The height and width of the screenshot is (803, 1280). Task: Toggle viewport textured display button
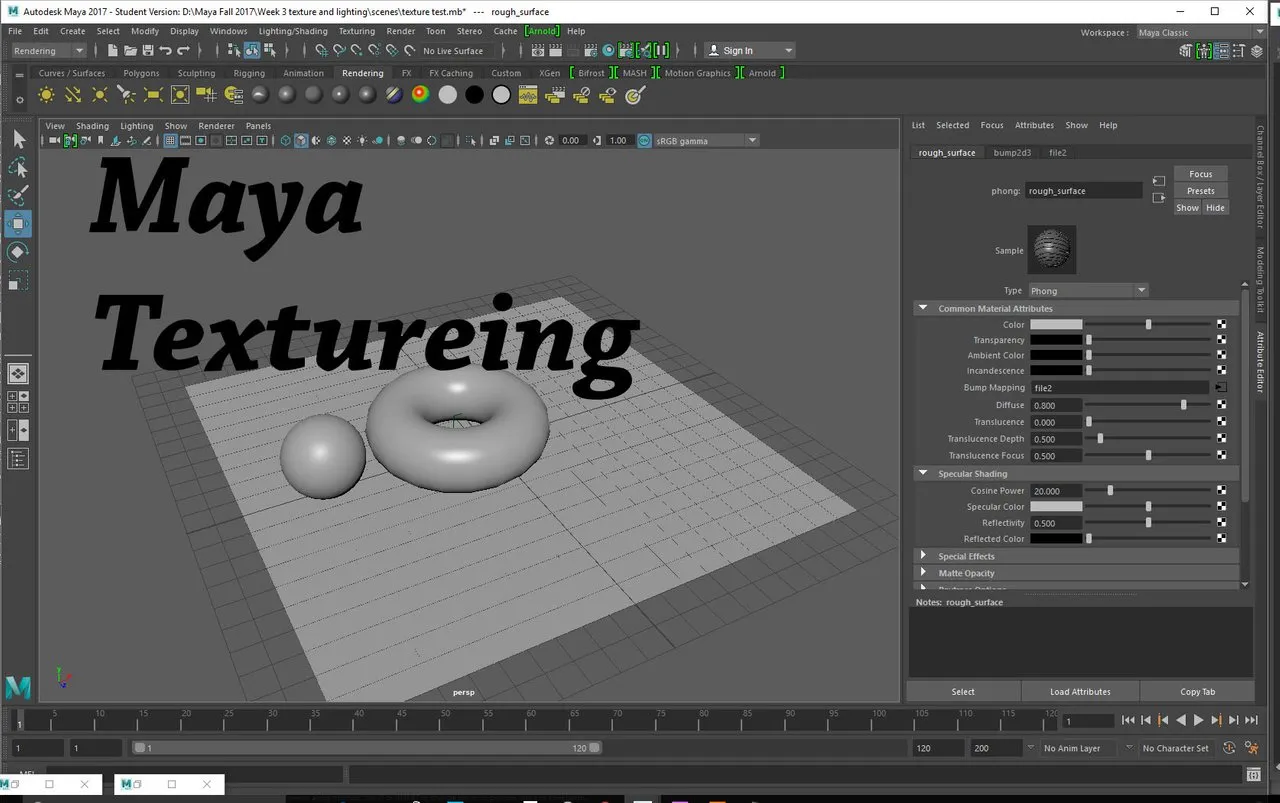[x=347, y=141]
